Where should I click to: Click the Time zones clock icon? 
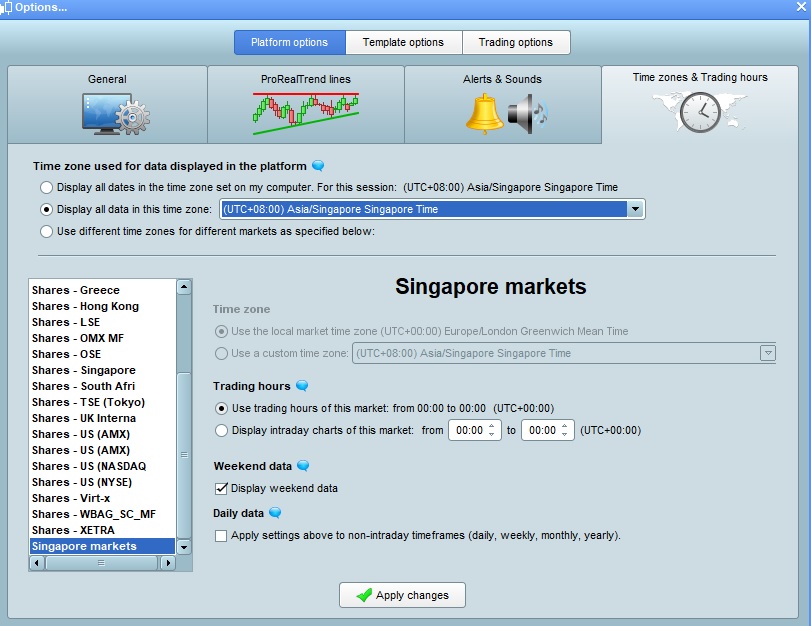(x=700, y=112)
